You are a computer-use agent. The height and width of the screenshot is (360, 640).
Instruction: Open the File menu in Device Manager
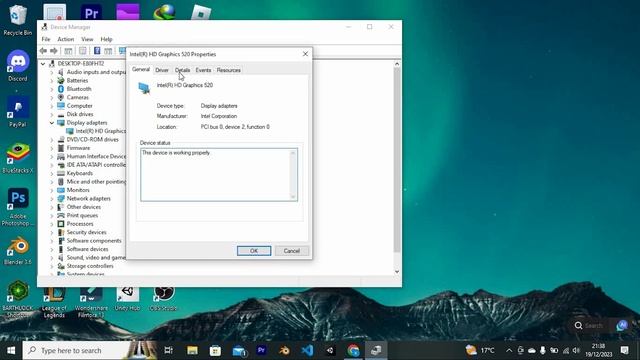tap(46, 39)
